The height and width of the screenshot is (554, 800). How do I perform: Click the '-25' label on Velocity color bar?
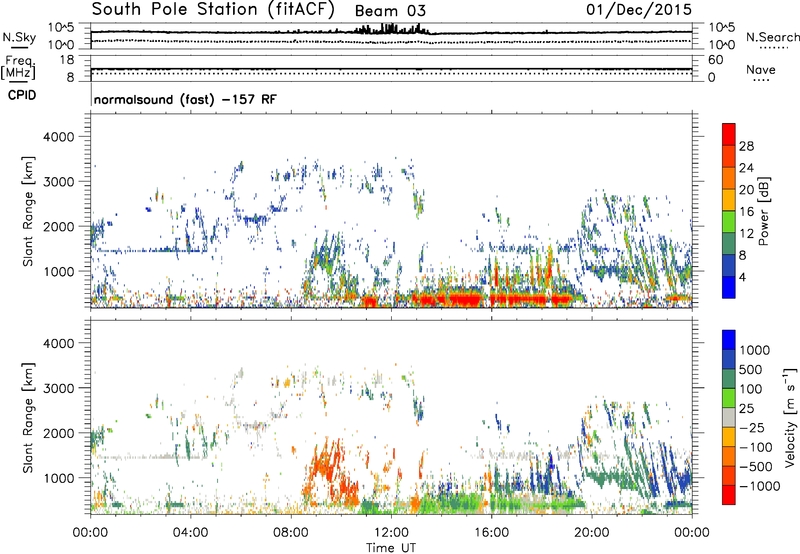tap(751, 428)
